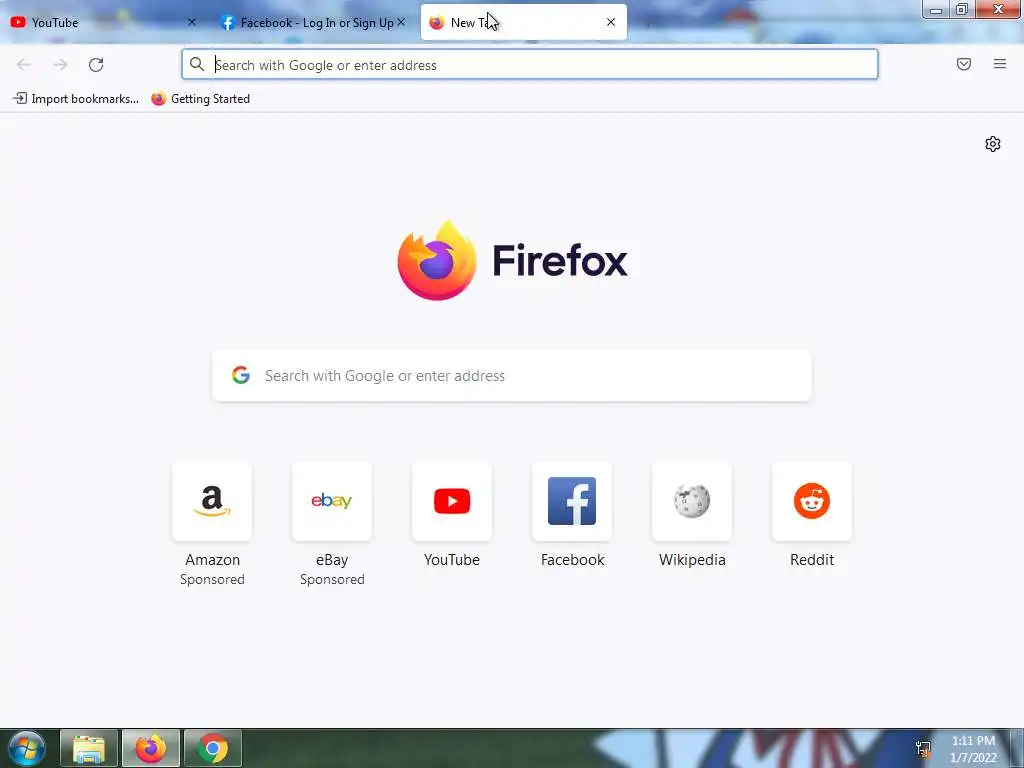Open the Getting Started bookmark

pyautogui.click(x=200, y=99)
